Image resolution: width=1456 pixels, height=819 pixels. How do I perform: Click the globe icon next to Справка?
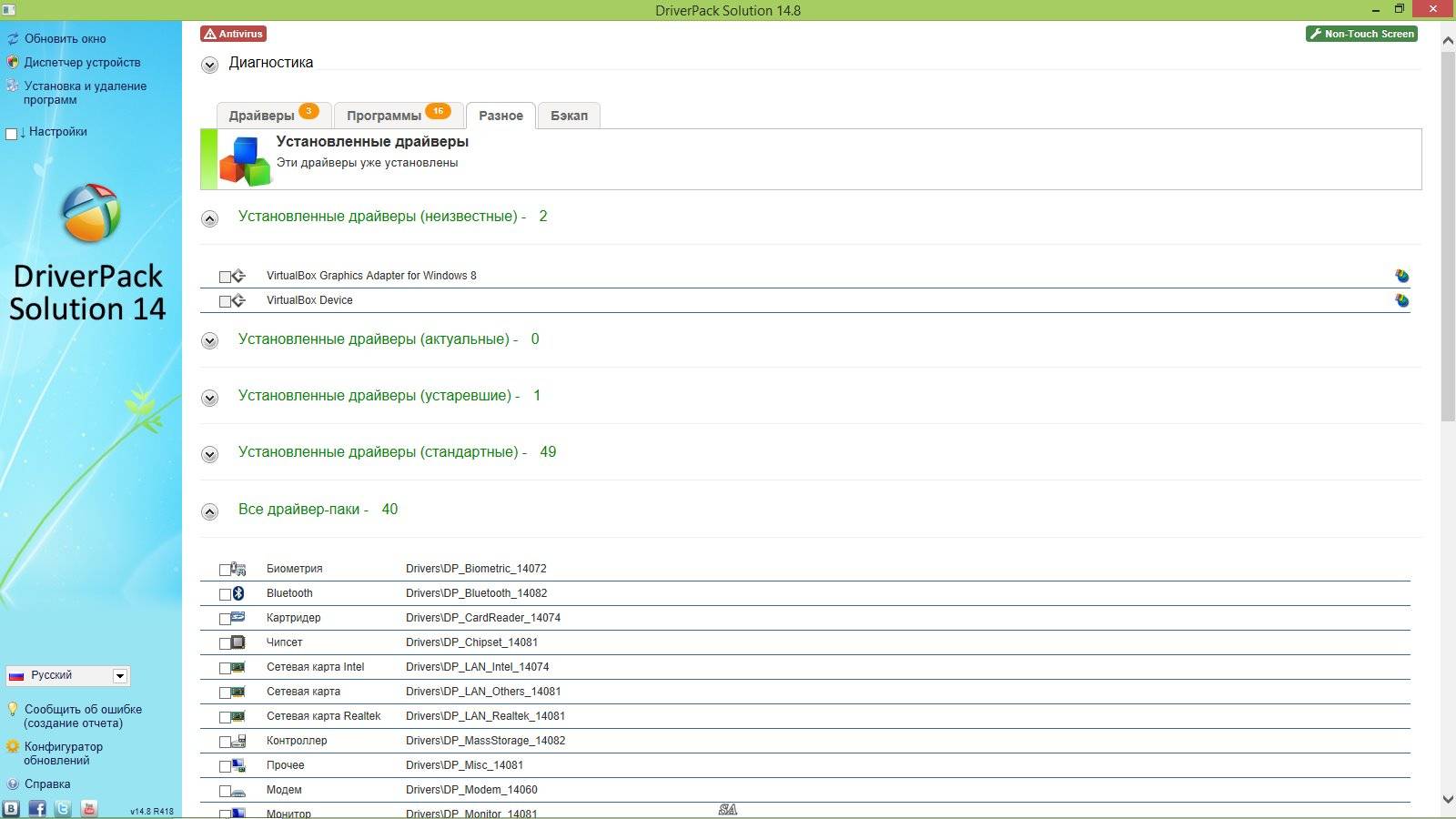click(13, 784)
